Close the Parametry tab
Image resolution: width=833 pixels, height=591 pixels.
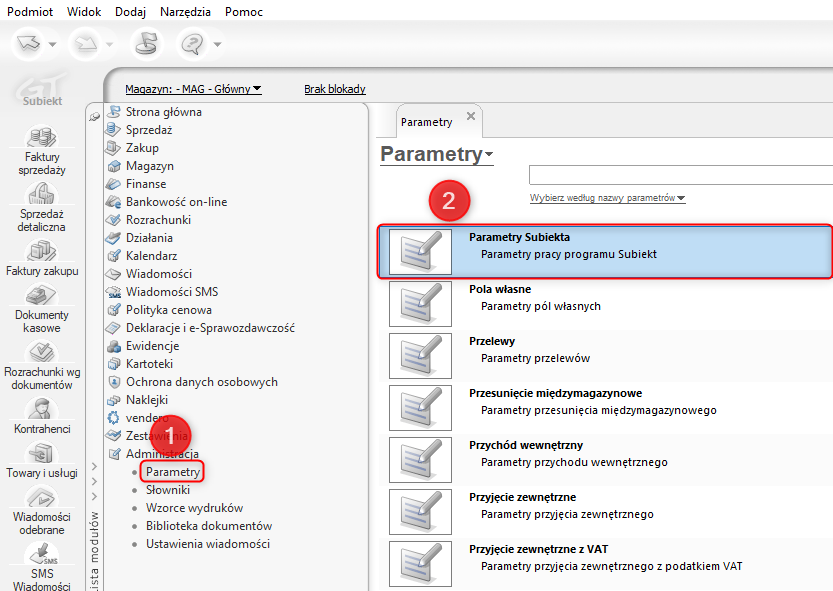[471, 118]
